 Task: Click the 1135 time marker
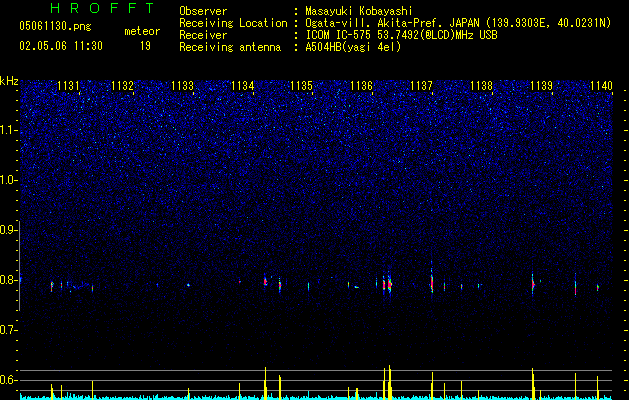click(x=301, y=86)
